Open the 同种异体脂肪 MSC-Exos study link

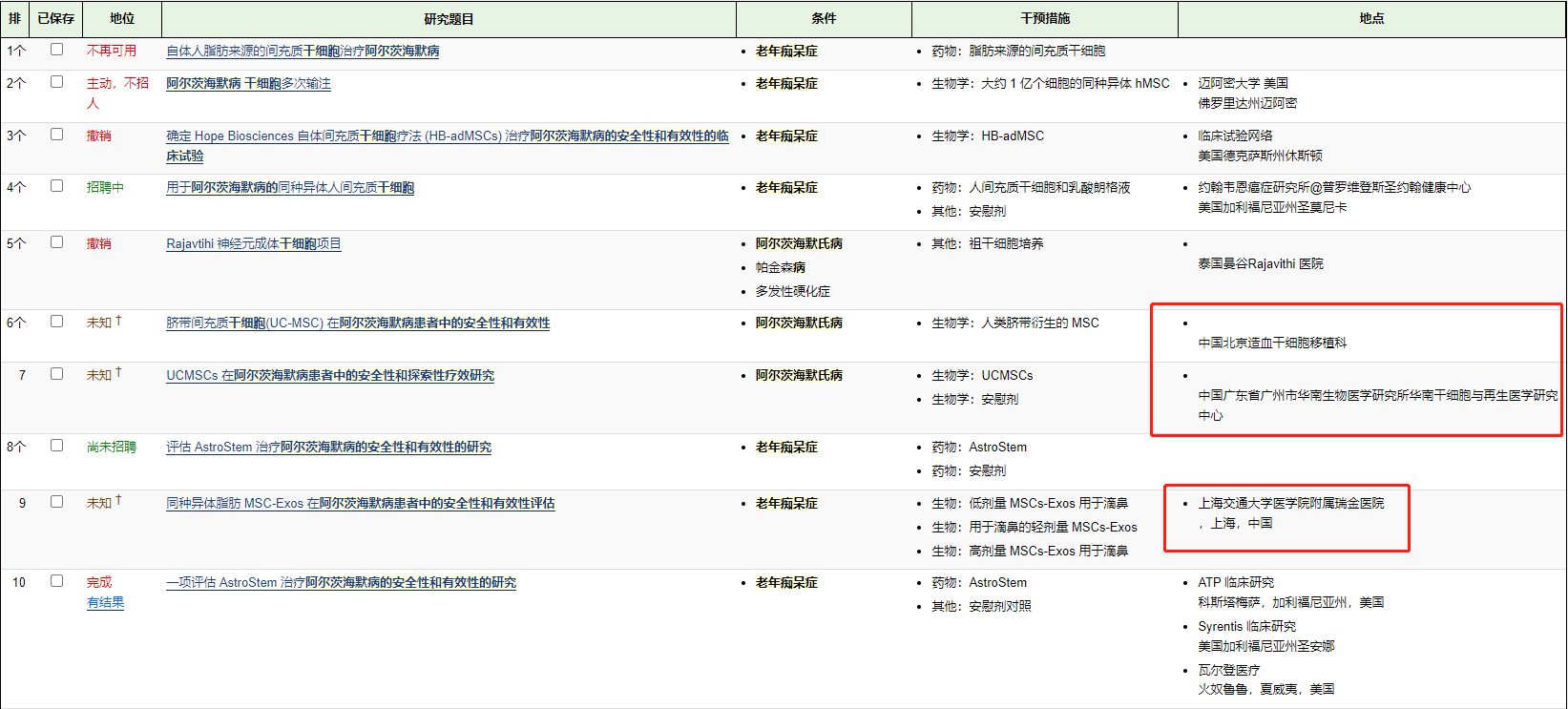[x=360, y=504]
